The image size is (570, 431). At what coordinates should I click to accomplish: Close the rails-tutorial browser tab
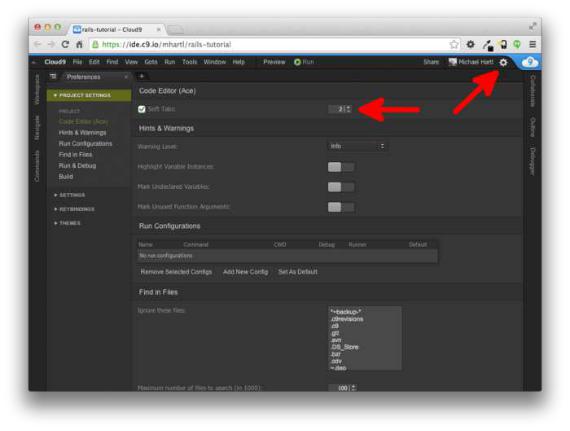tap(158, 29)
